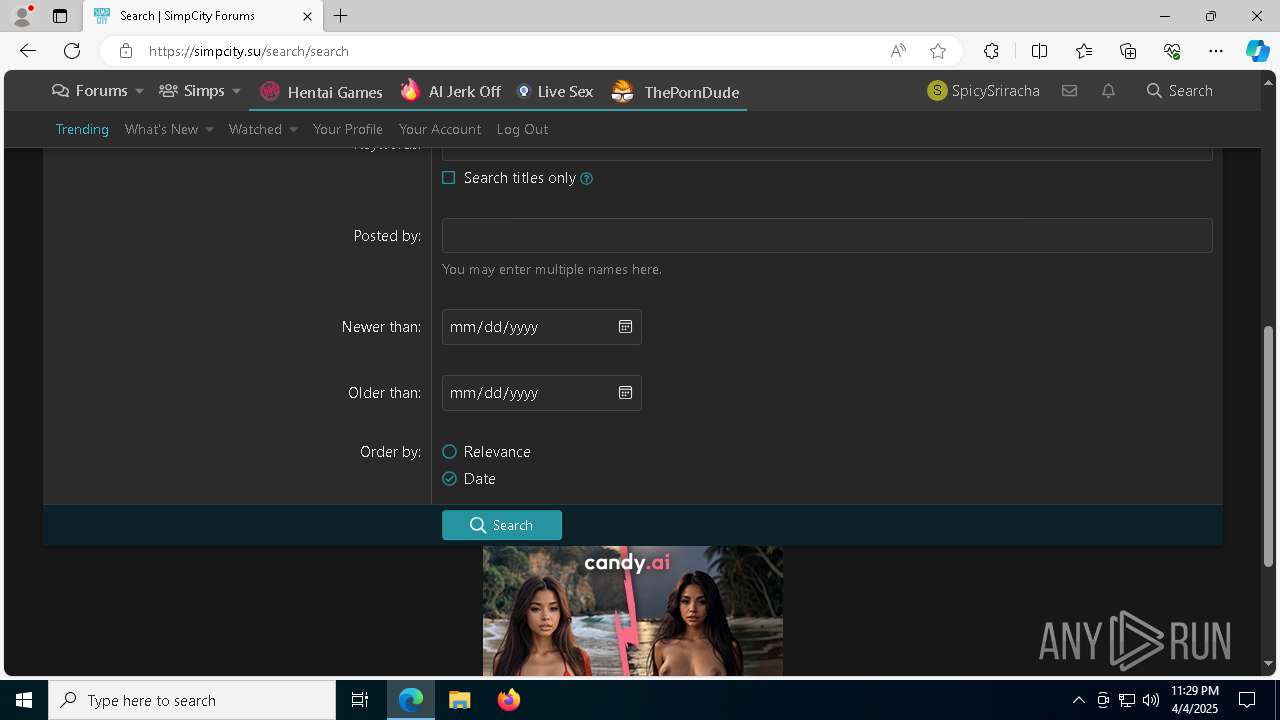
Task: Click the Windows taskbar search box
Action: [x=192, y=700]
